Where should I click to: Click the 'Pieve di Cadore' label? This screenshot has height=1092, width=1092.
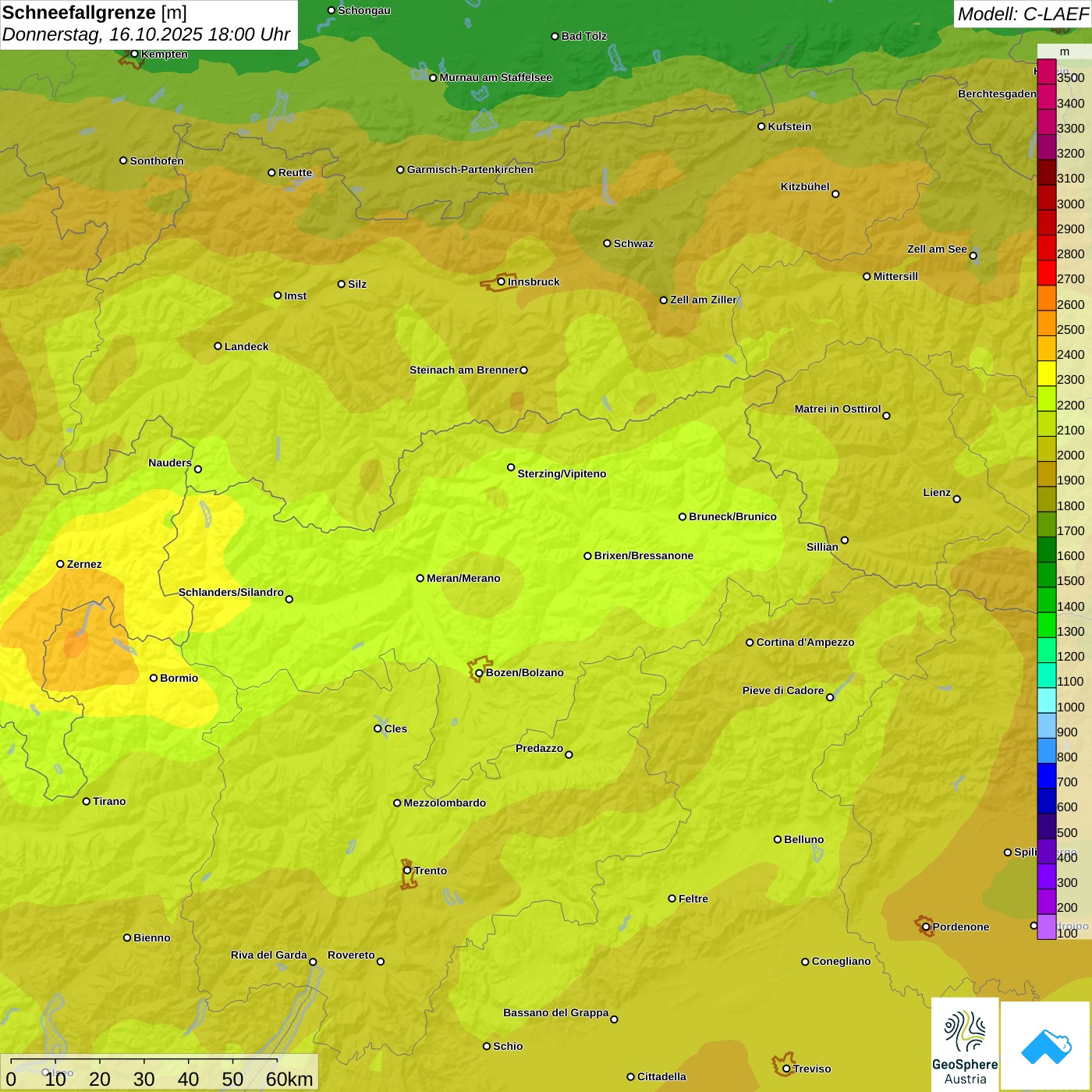click(x=783, y=690)
